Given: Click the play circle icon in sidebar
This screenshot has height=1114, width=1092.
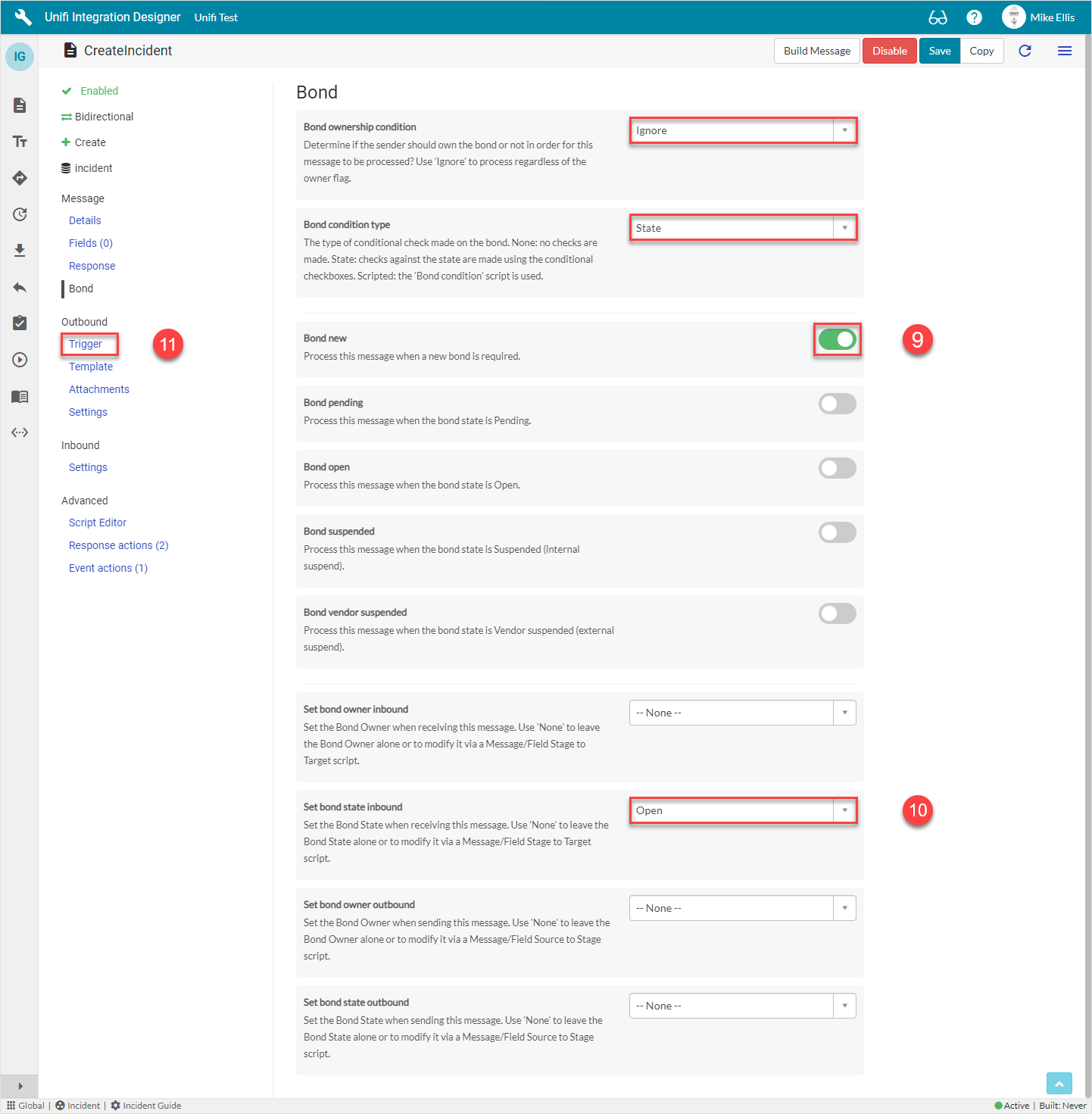Looking at the screenshot, I should (20, 360).
